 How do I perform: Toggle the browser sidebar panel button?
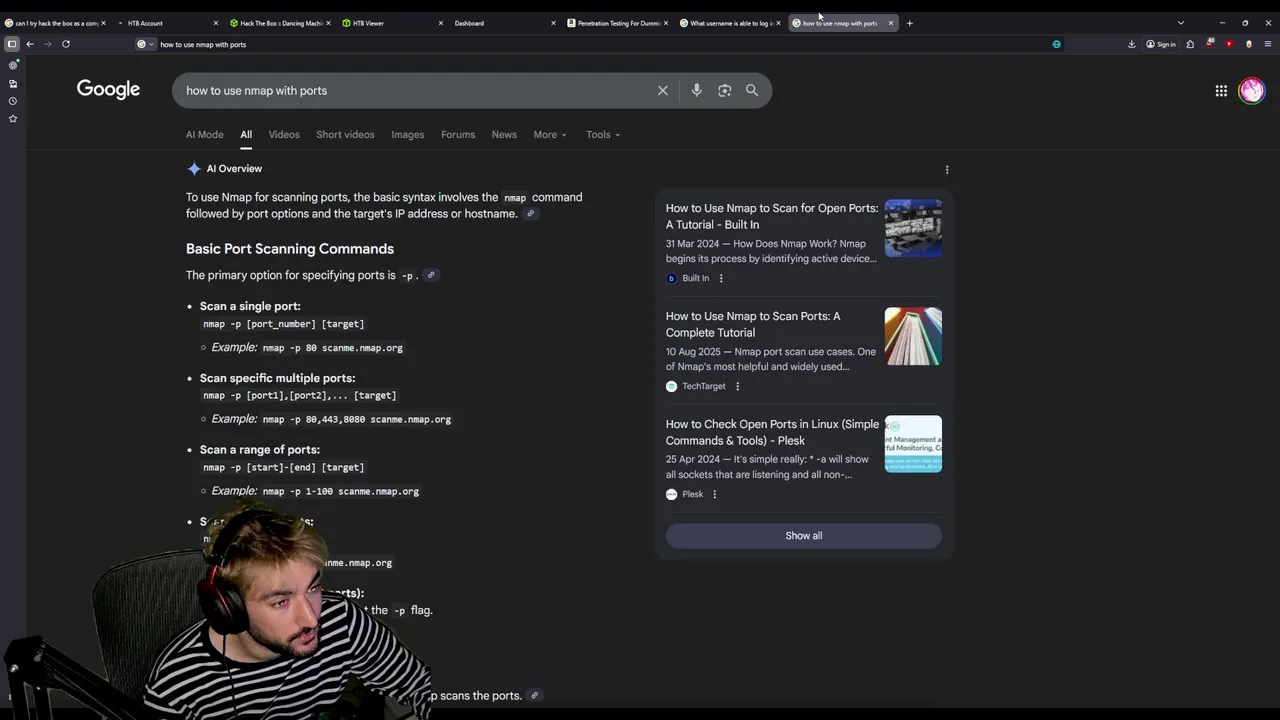coord(12,44)
